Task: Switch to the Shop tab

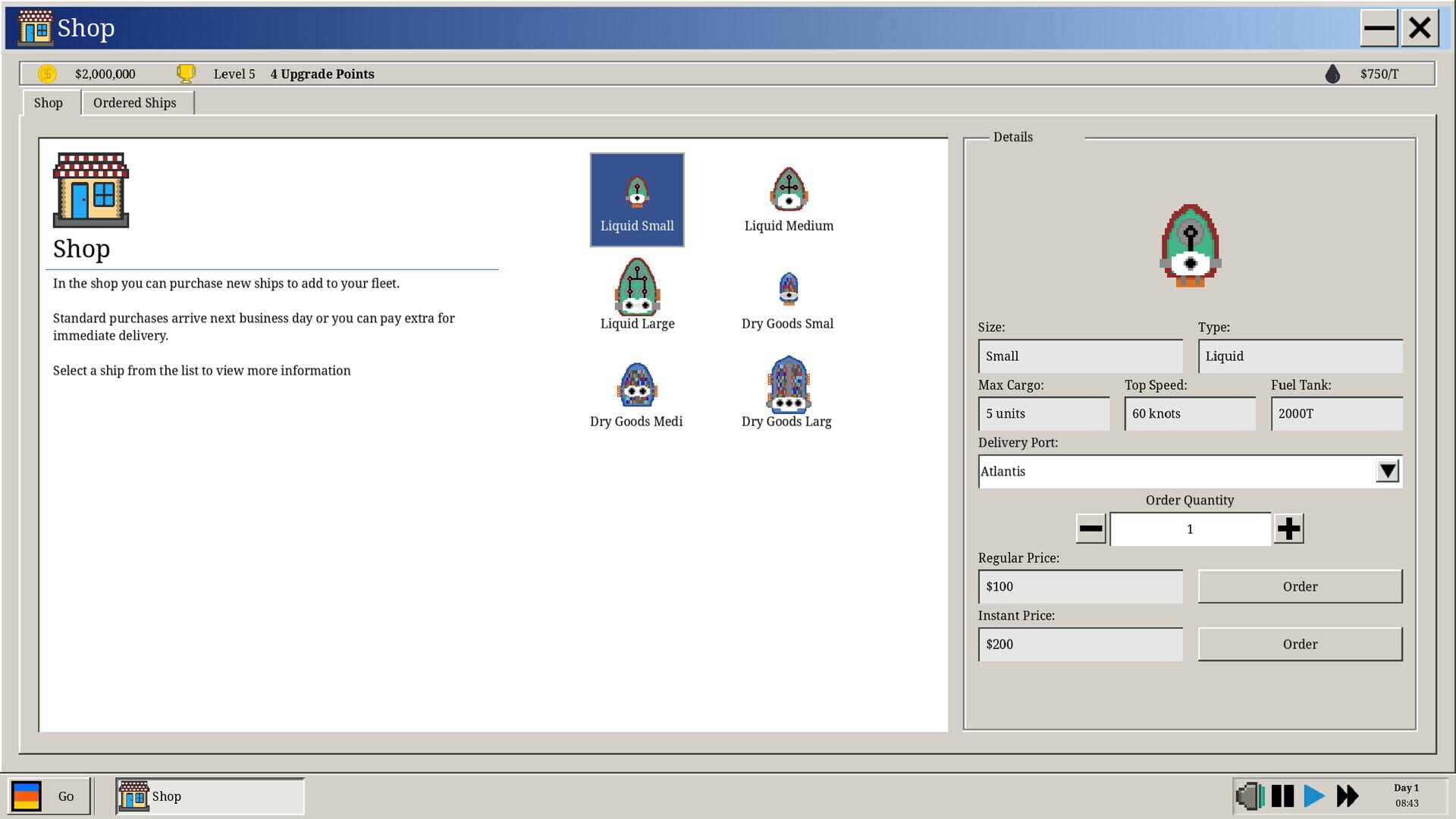Action: 49,102
